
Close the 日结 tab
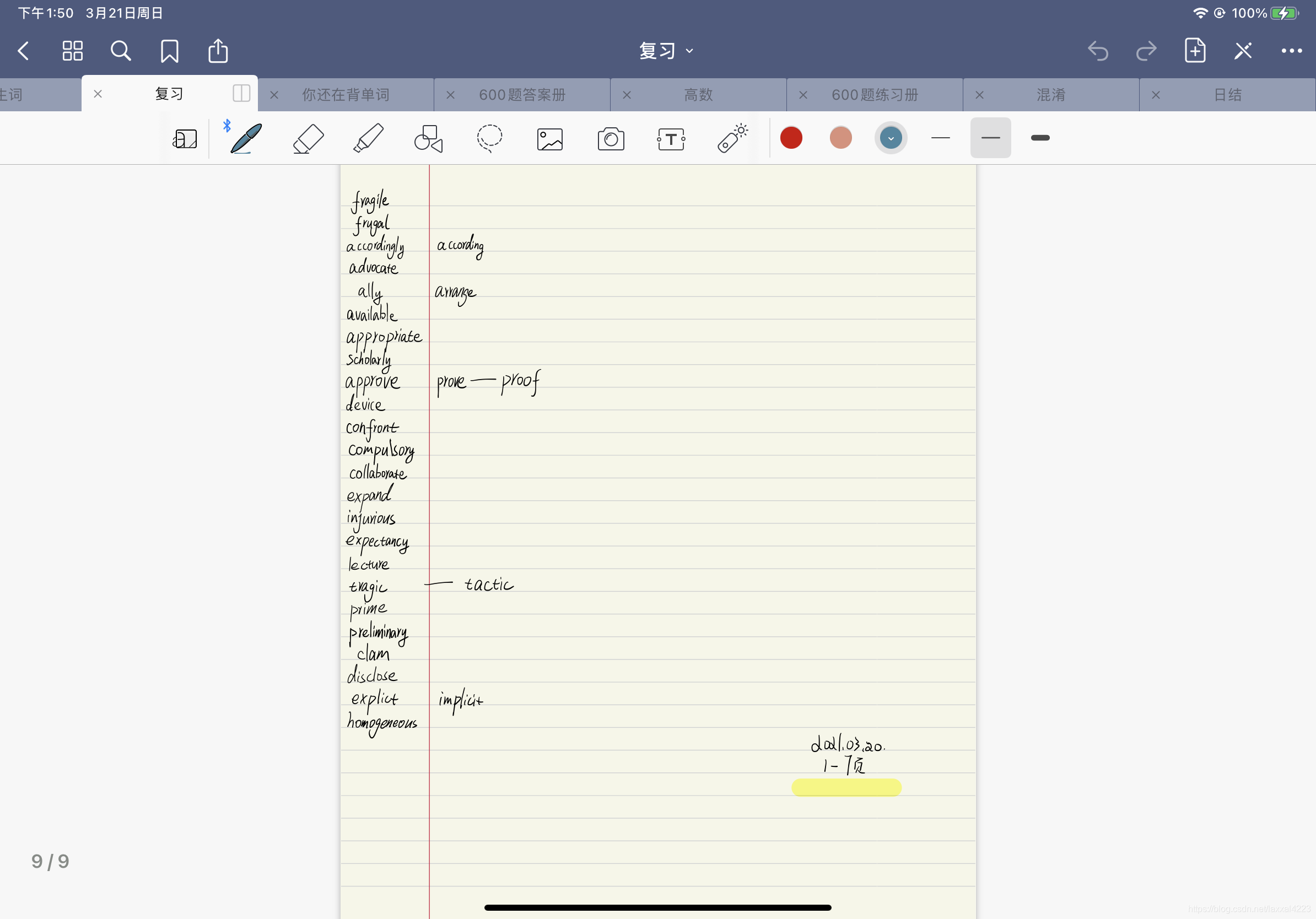1156,95
